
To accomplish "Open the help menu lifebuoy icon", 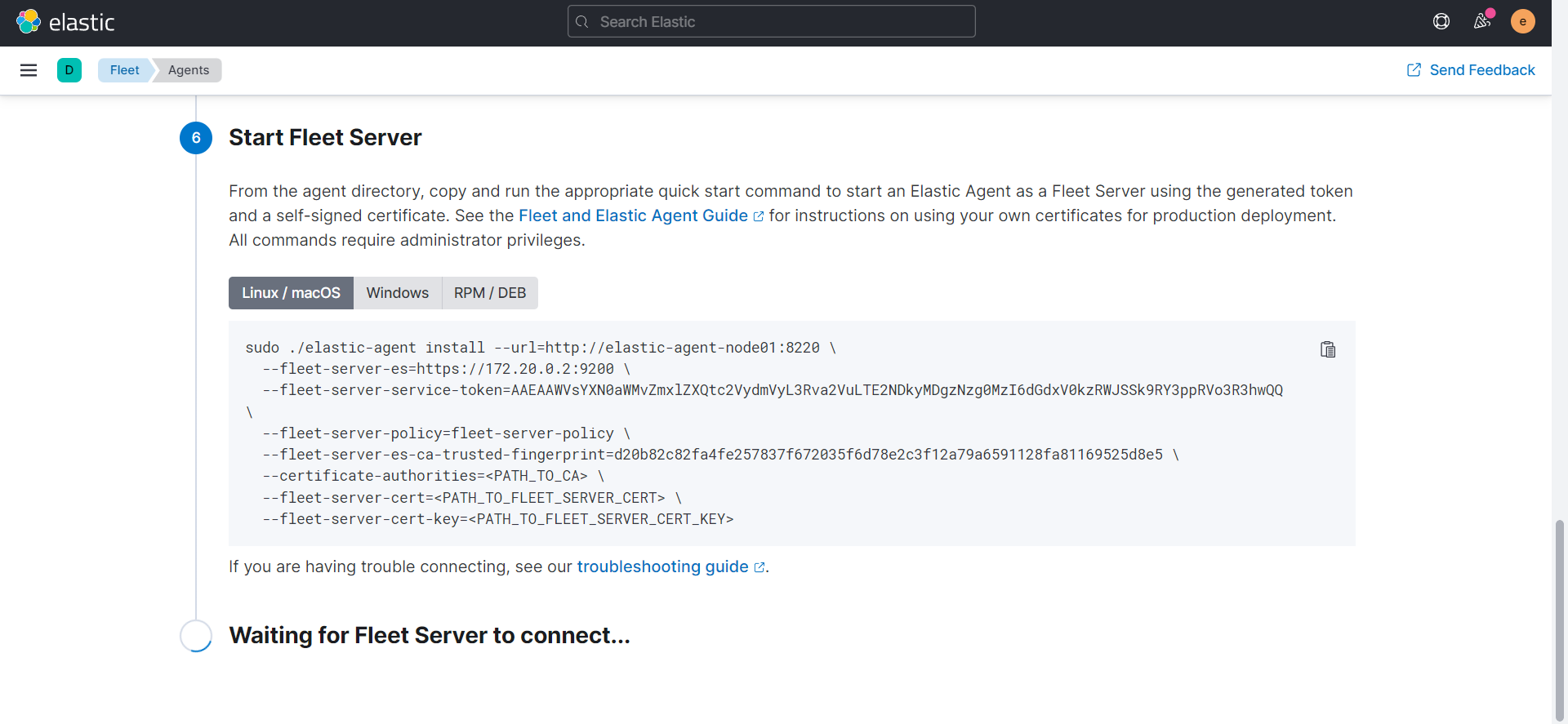I will 1441,21.
